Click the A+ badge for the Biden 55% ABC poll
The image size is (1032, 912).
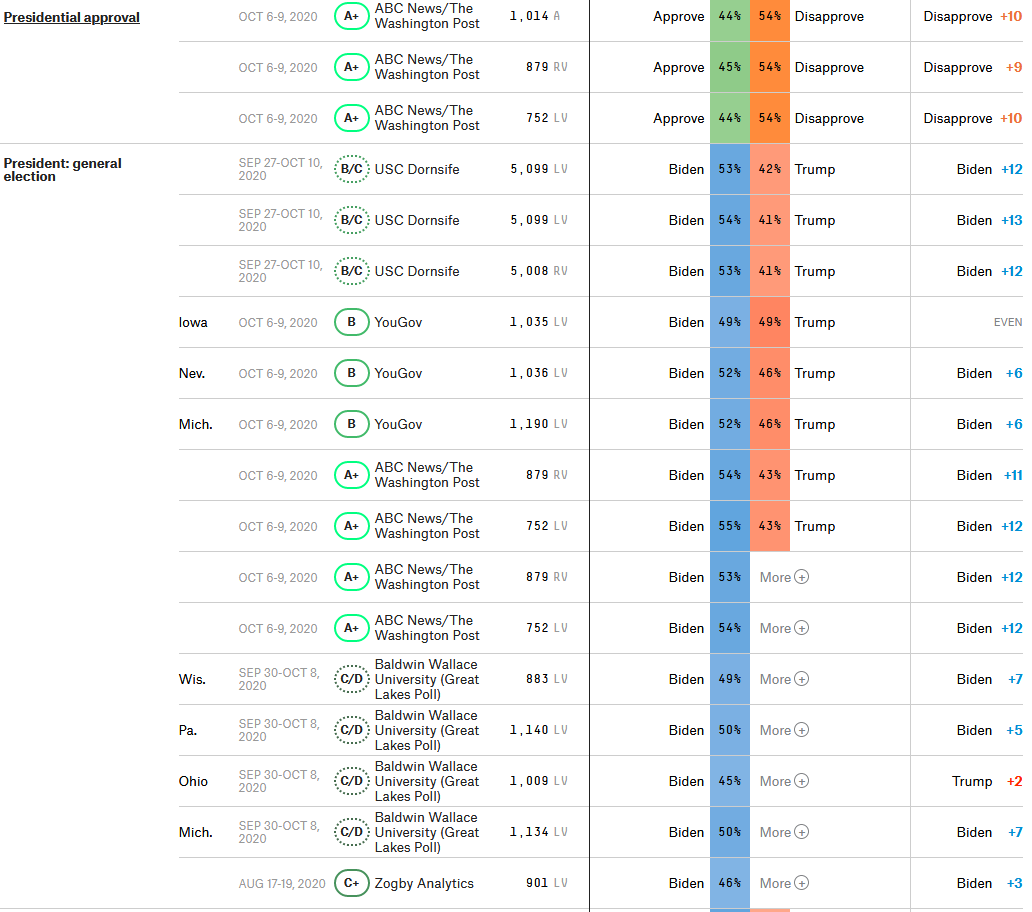pyautogui.click(x=351, y=526)
